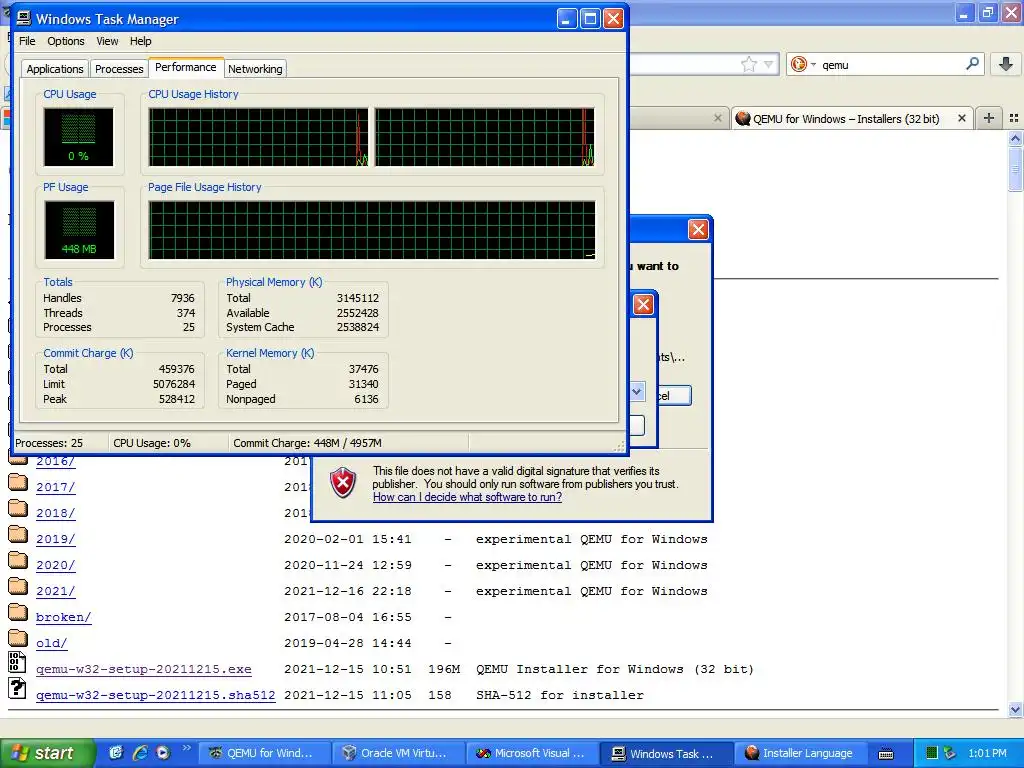Click the Task Manager title bar icon
The image size is (1024, 768).
24,19
